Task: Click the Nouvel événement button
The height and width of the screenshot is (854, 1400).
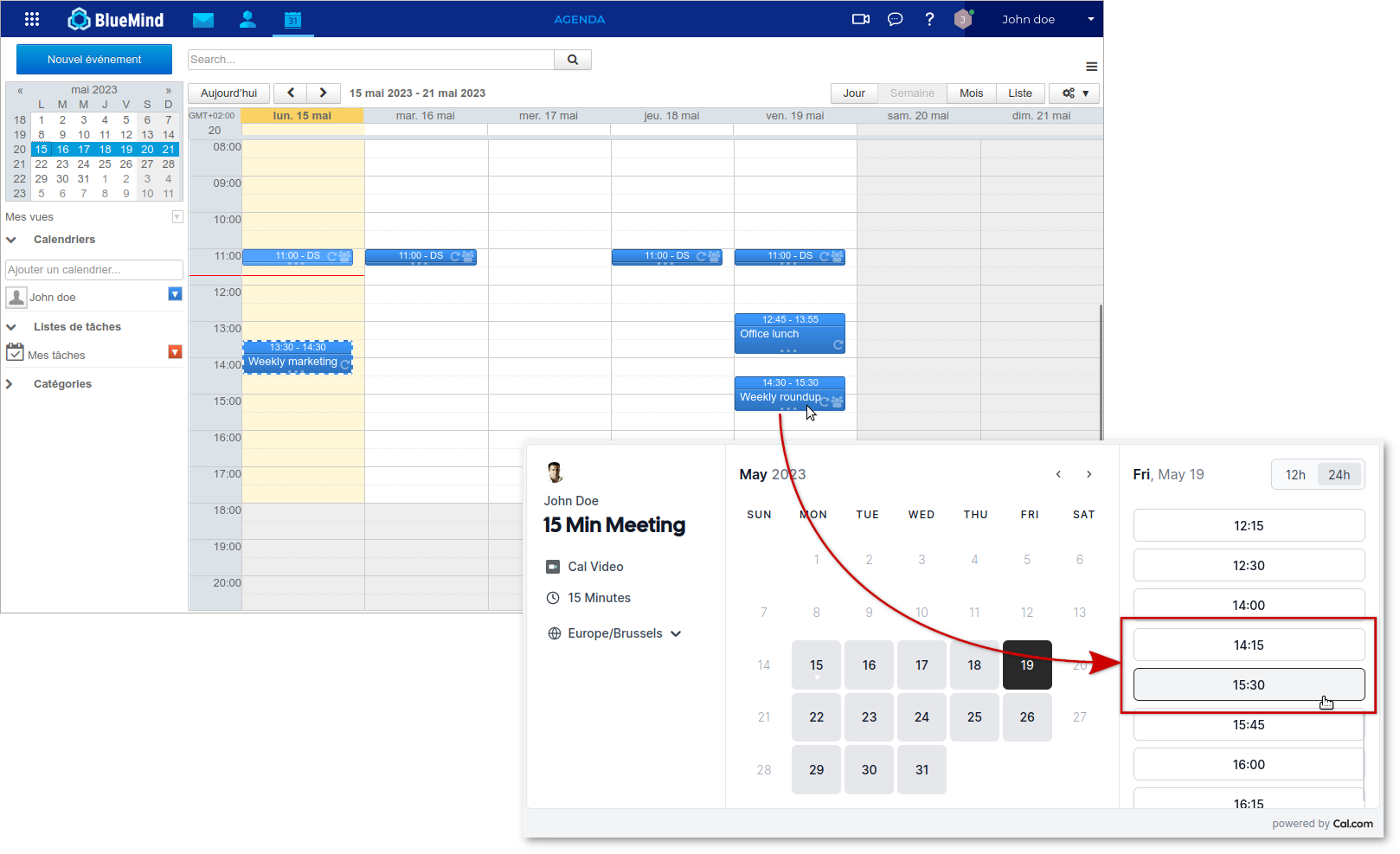Action: 94,60
